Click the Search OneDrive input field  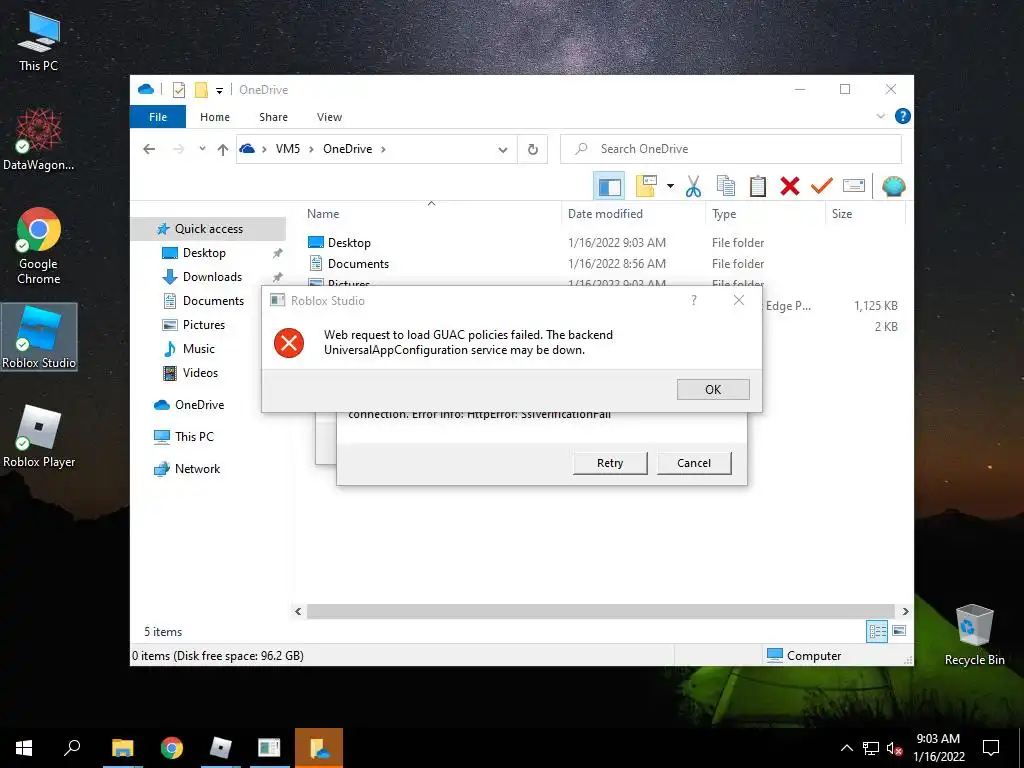click(731, 149)
